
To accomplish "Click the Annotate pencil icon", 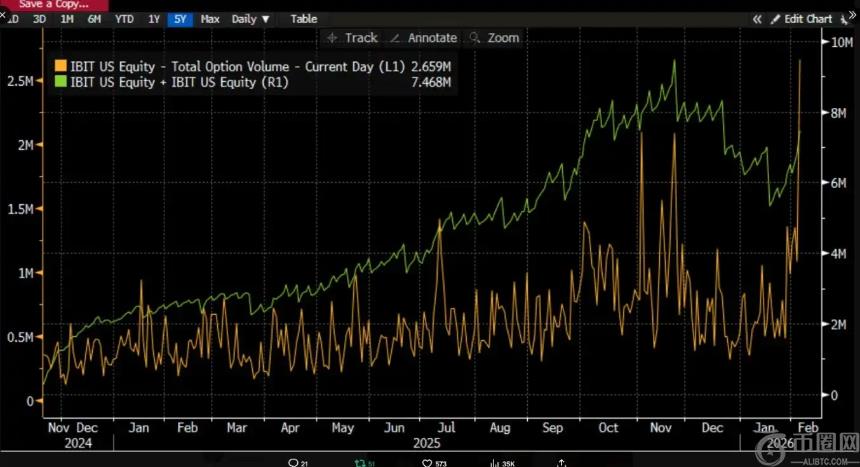I will tap(396, 38).
